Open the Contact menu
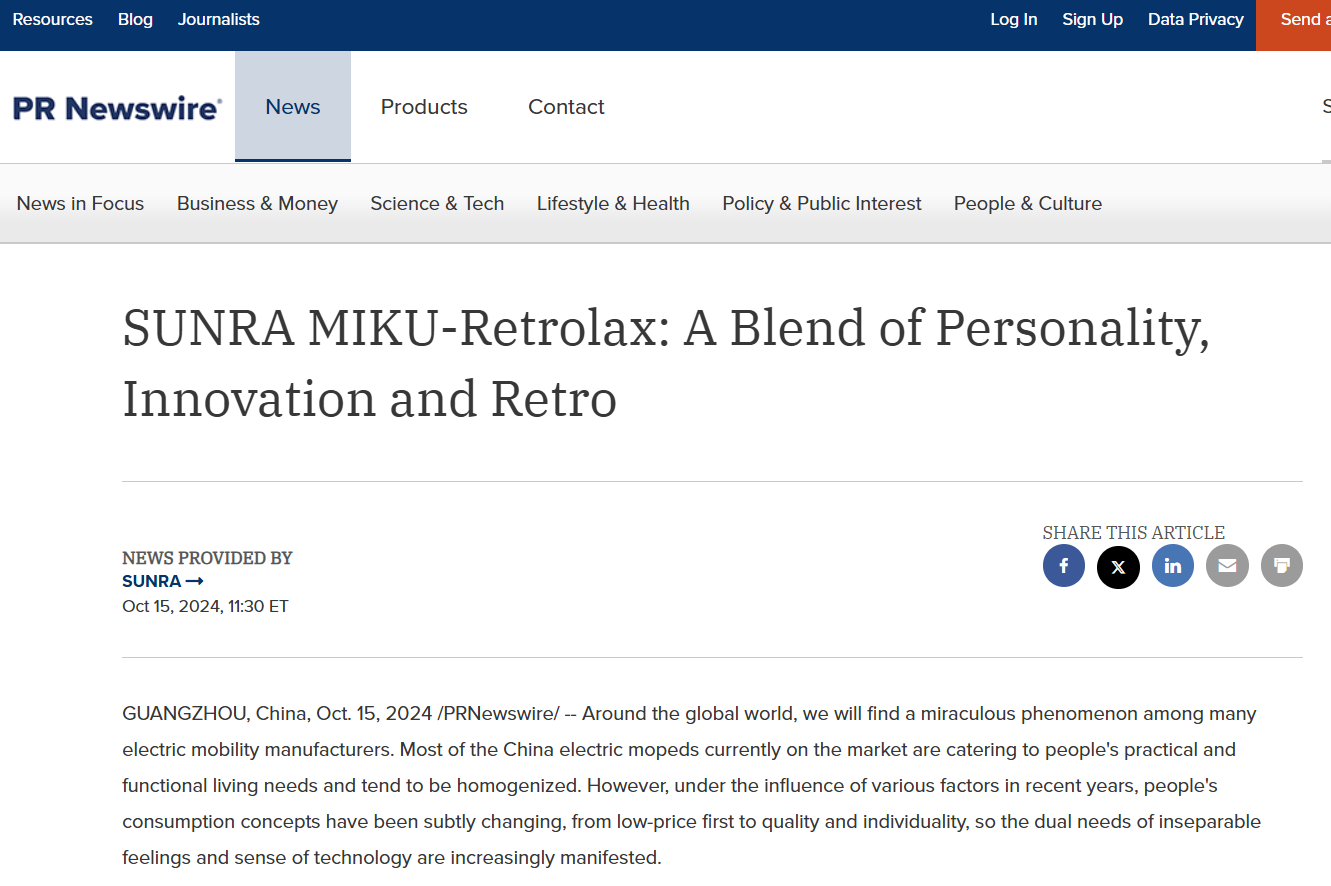 tap(566, 107)
